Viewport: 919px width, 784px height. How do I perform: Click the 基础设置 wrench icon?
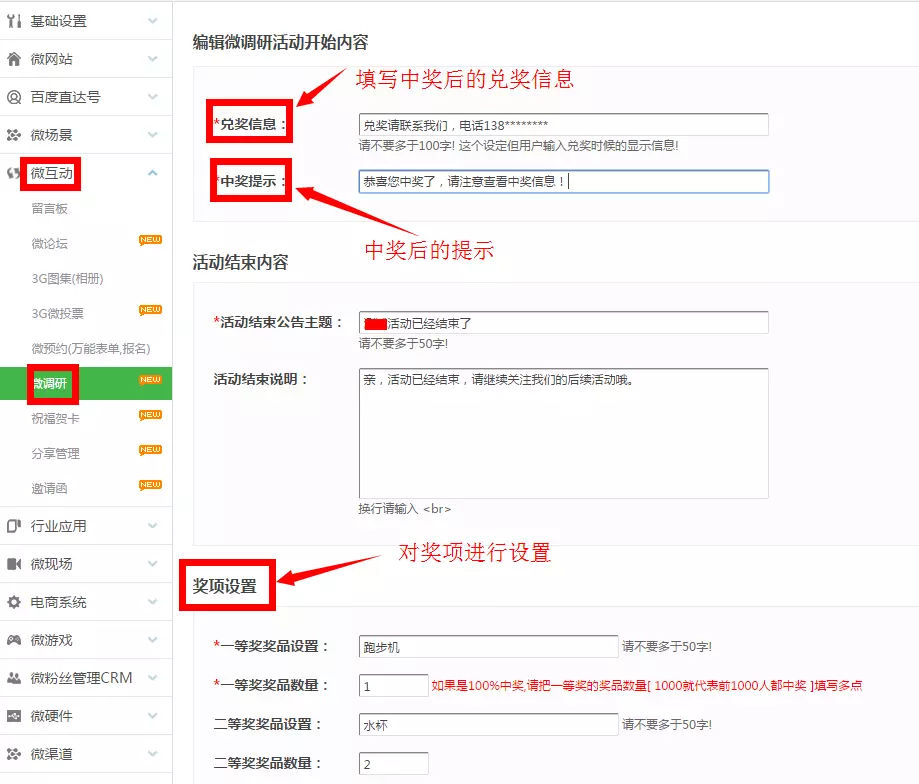(x=14, y=21)
